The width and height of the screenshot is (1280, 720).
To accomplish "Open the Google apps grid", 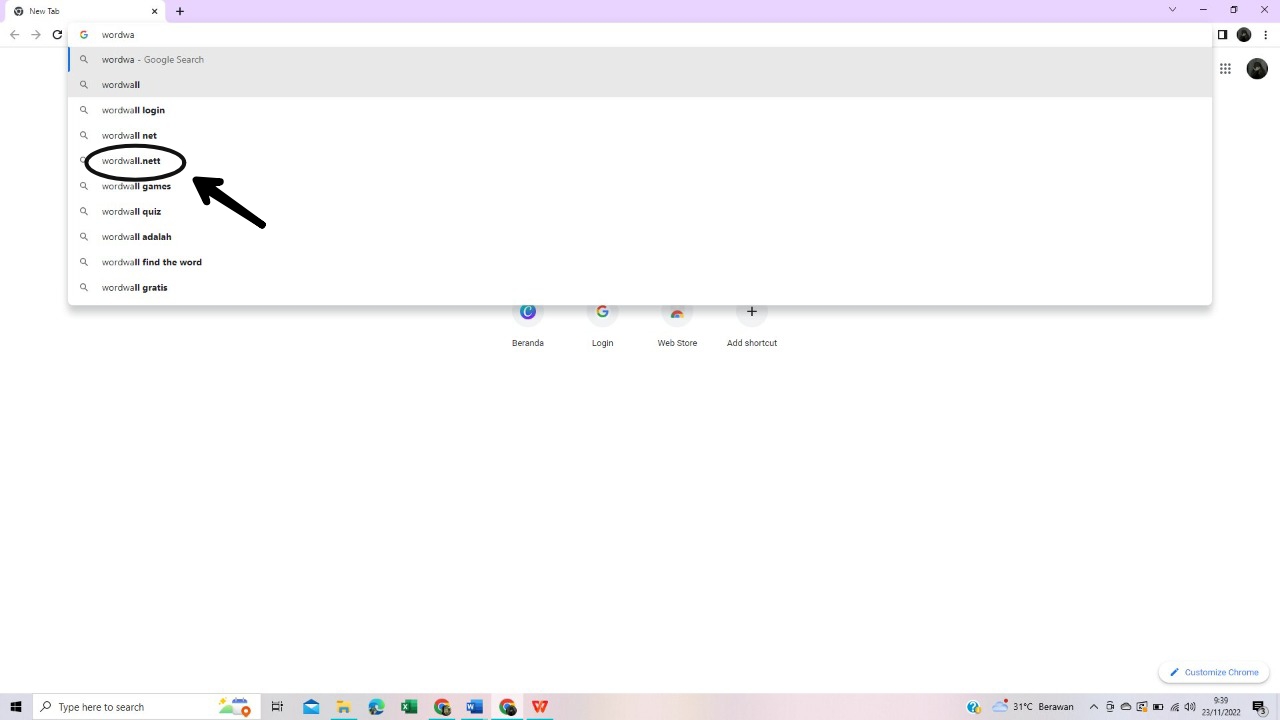I will (1225, 68).
